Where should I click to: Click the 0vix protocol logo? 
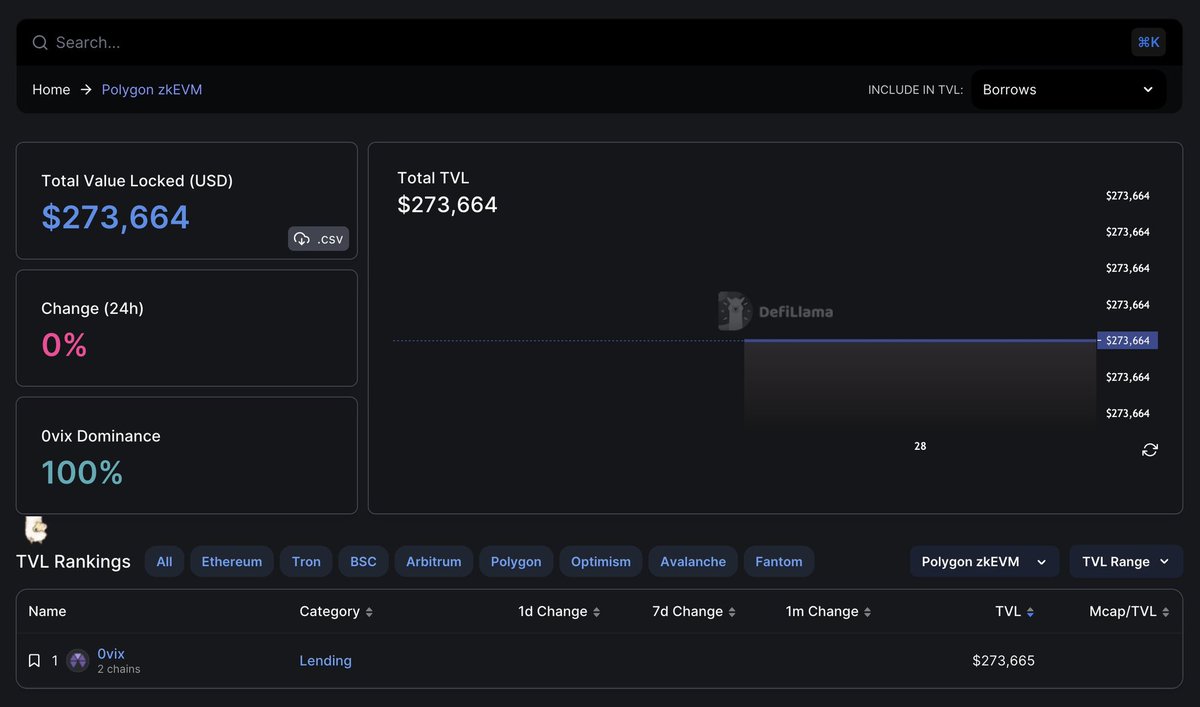[x=77, y=660]
